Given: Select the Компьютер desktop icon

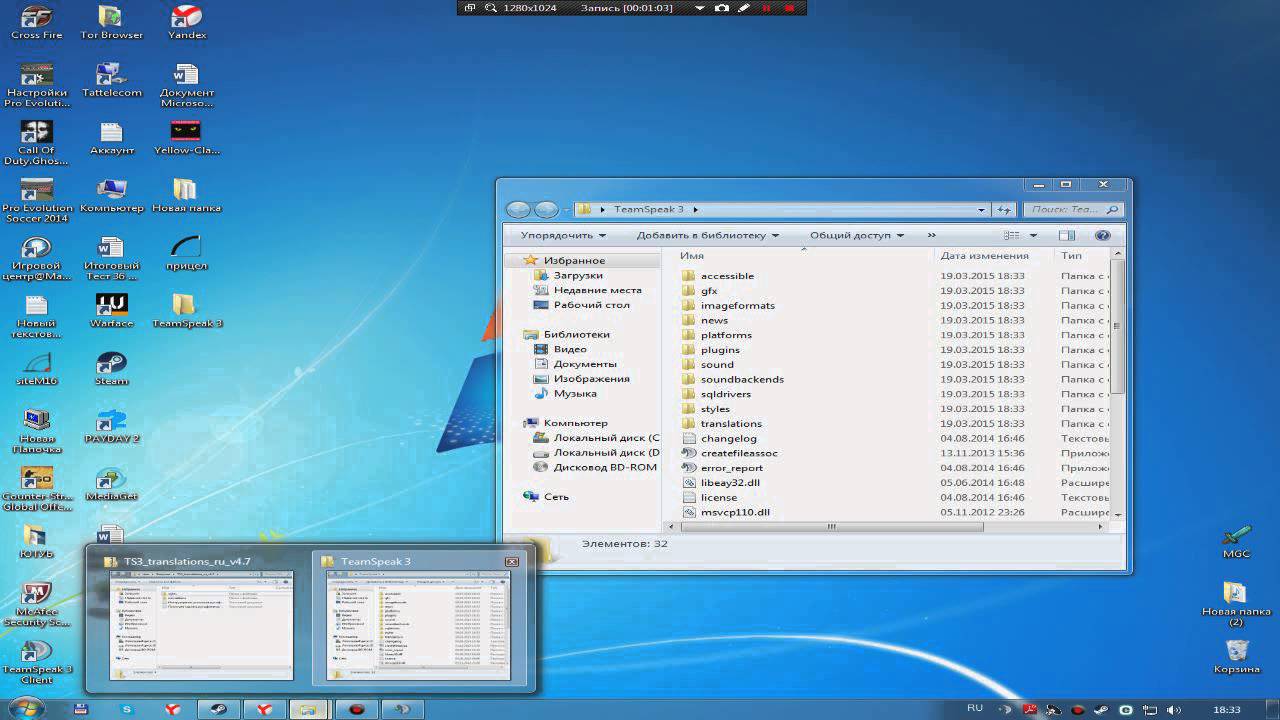Looking at the screenshot, I should (x=111, y=195).
